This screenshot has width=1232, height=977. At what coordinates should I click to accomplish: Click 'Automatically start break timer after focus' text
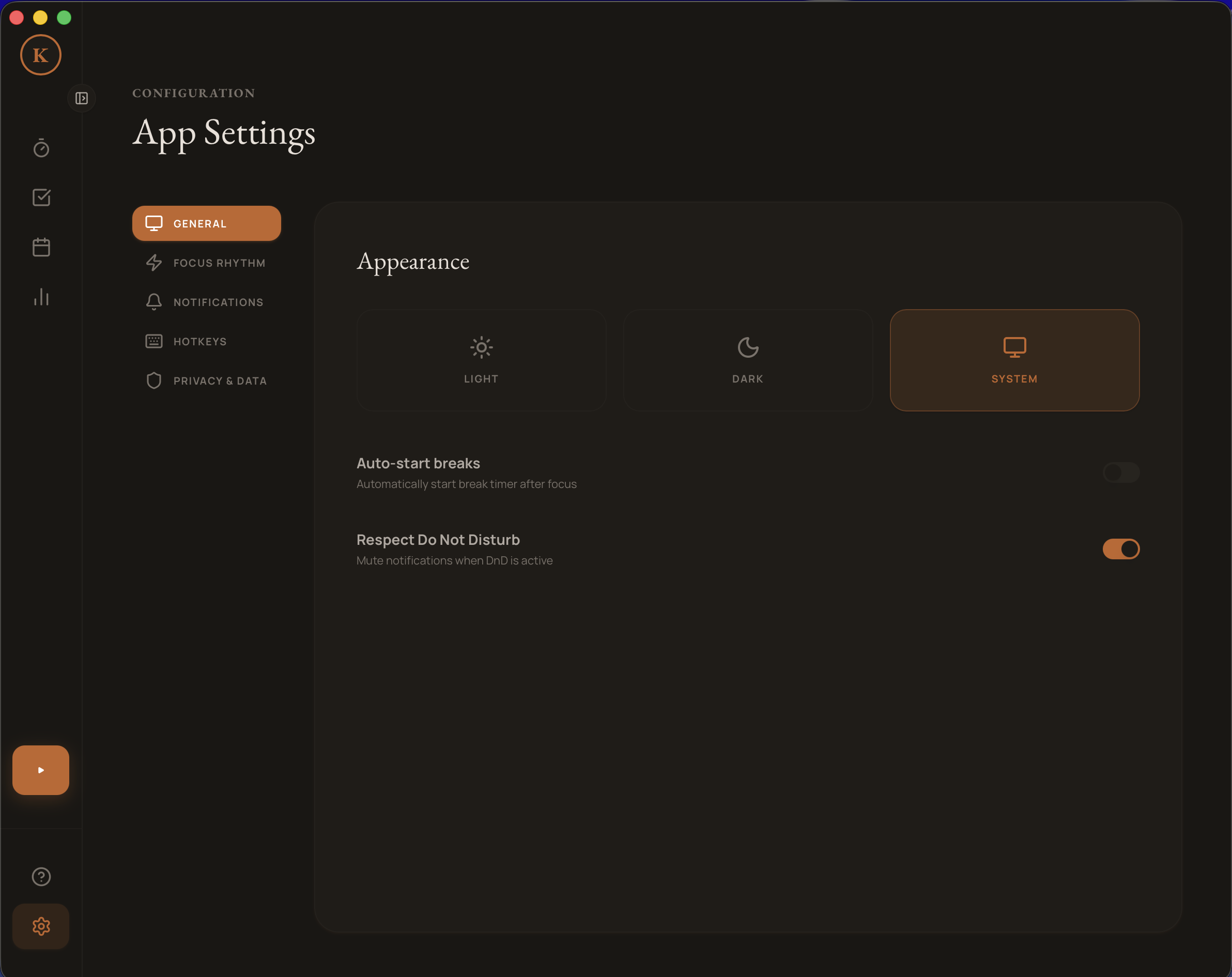pyautogui.click(x=466, y=484)
